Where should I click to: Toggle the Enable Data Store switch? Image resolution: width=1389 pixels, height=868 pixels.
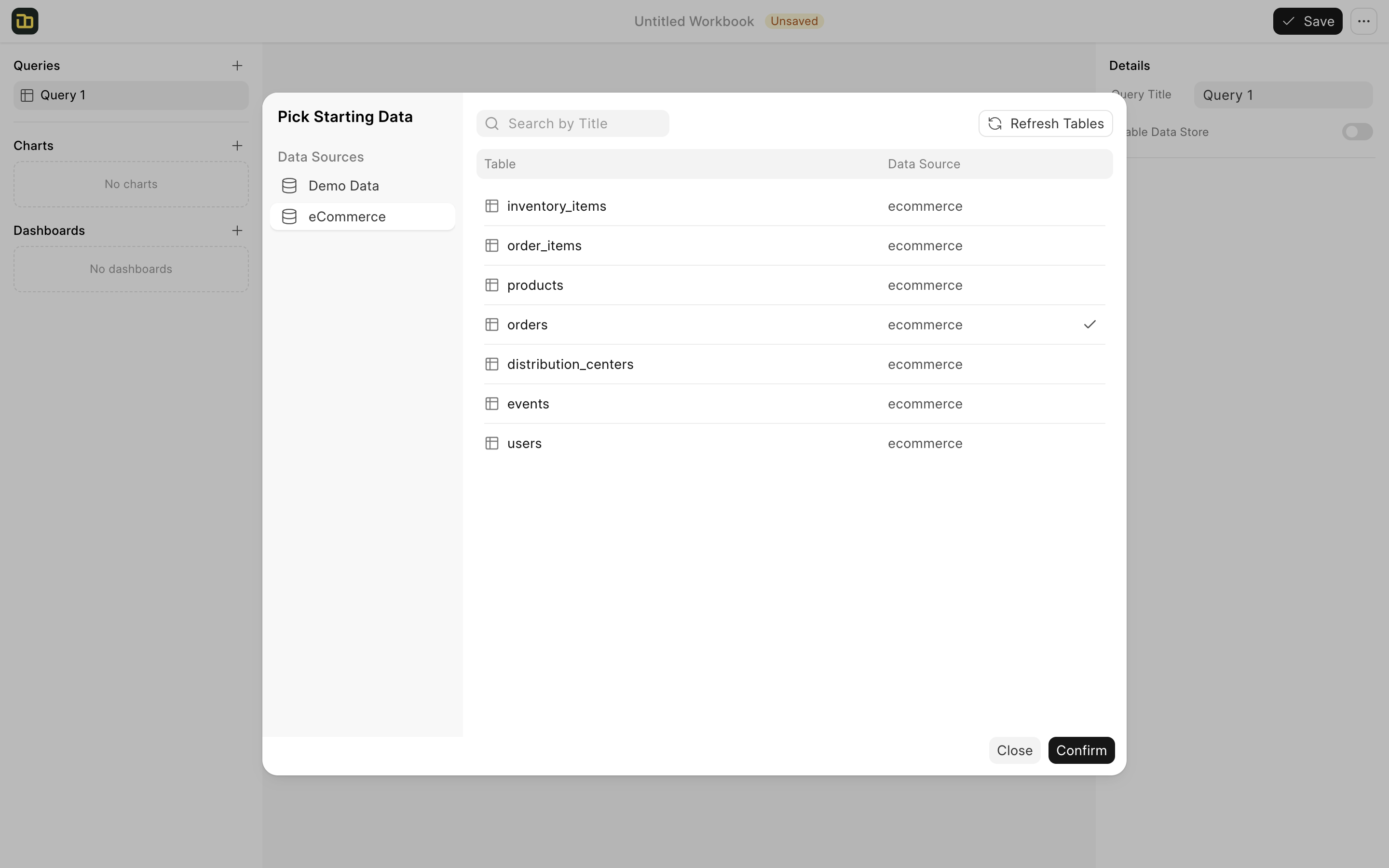[x=1357, y=132]
